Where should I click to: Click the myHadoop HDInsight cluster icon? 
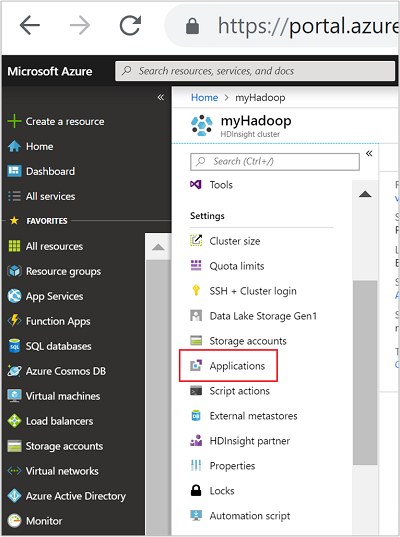tap(202, 125)
